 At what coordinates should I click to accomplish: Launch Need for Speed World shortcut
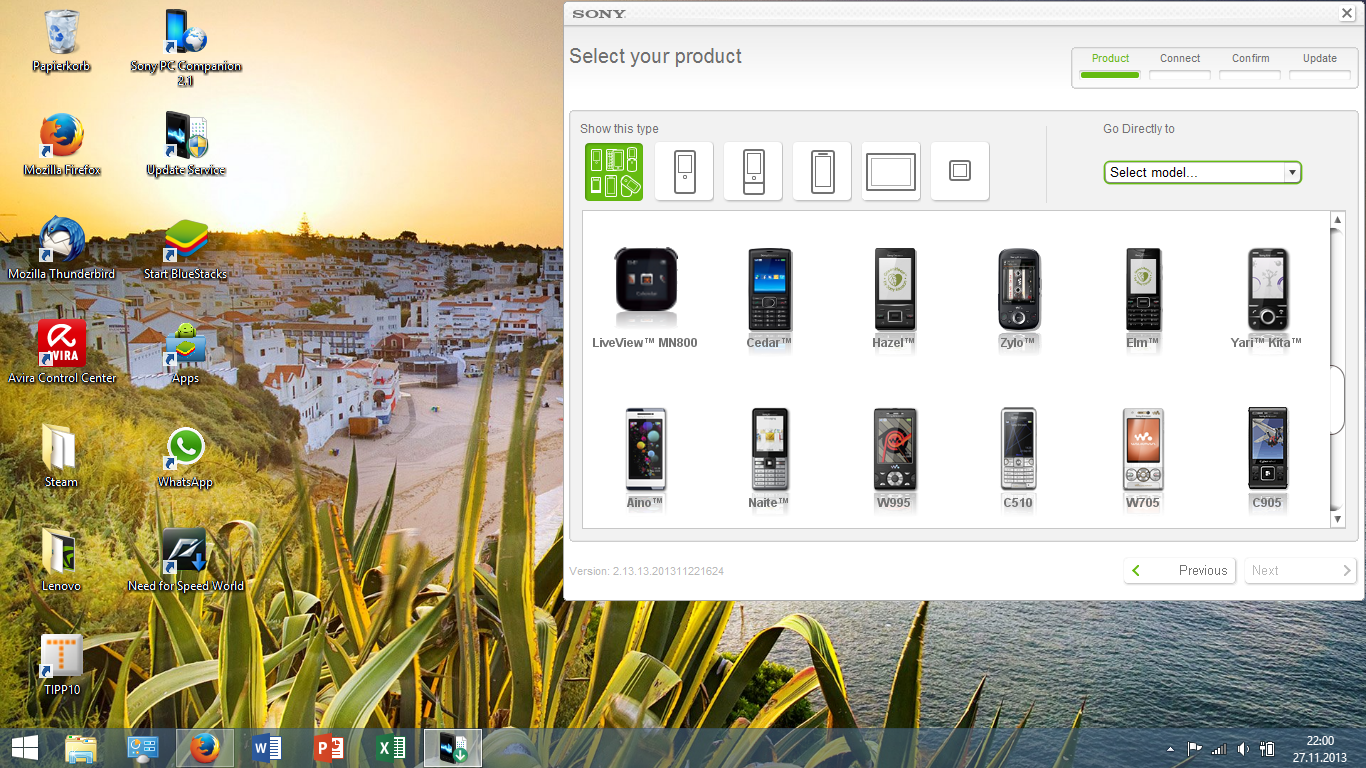186,561
